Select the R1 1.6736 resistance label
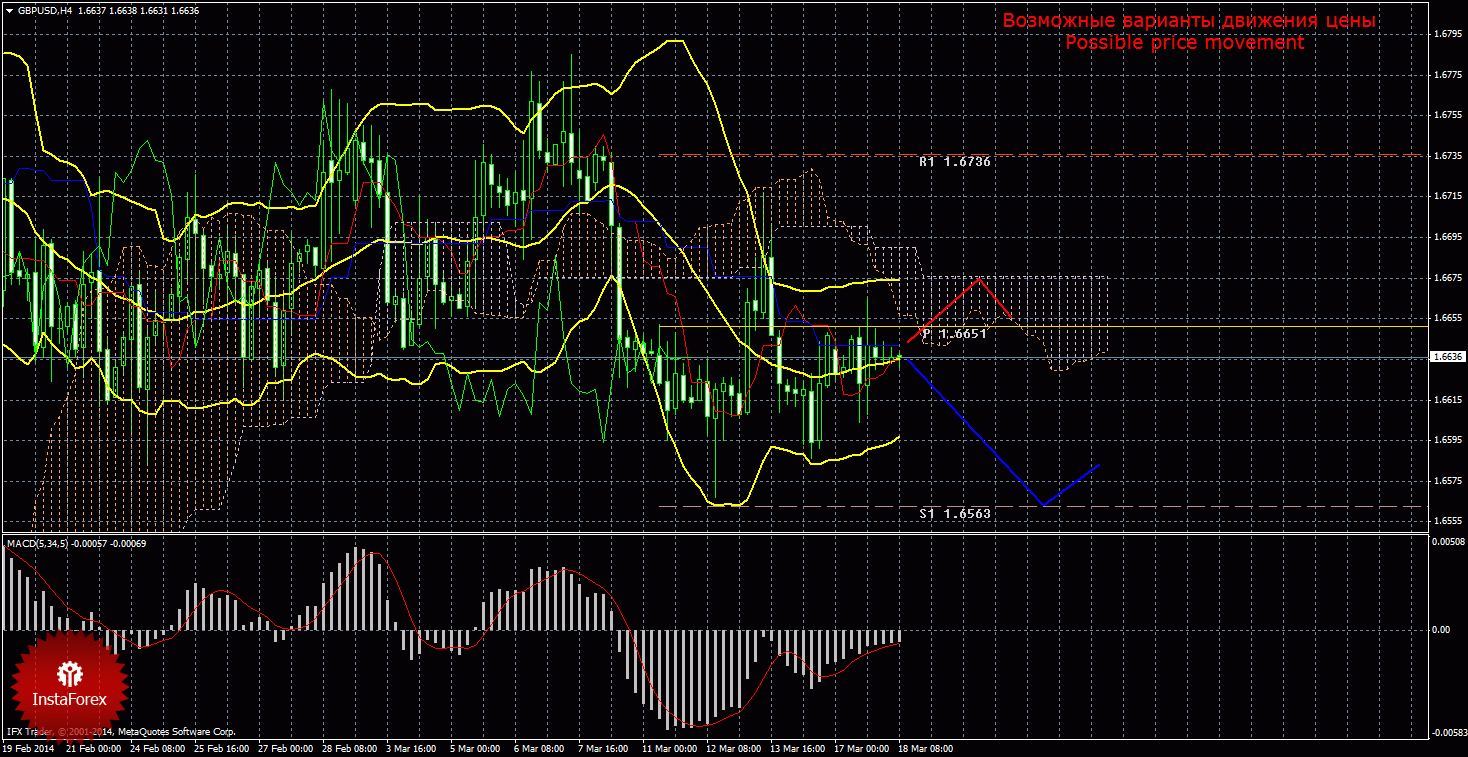Screen dimensions: 1468x757 pyautogui.click(x=955, y=161)
